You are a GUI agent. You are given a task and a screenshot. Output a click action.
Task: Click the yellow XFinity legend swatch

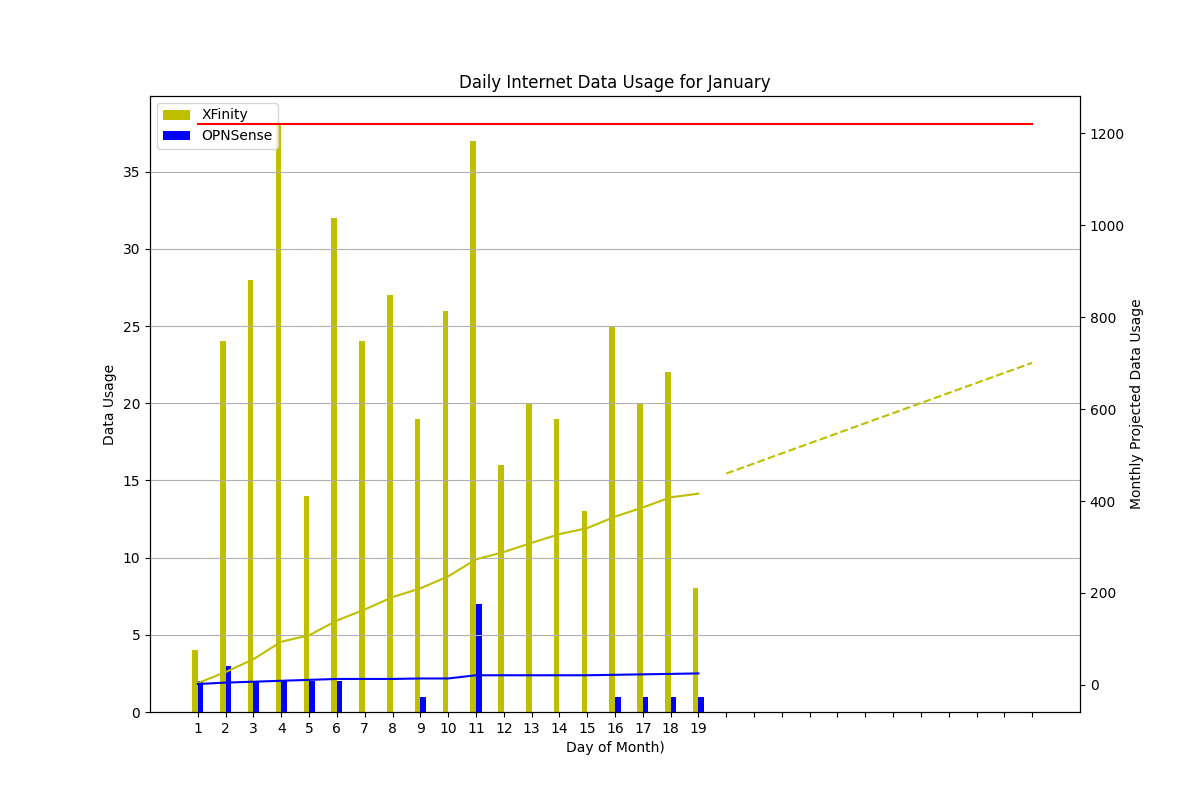(x=176, y=115)
